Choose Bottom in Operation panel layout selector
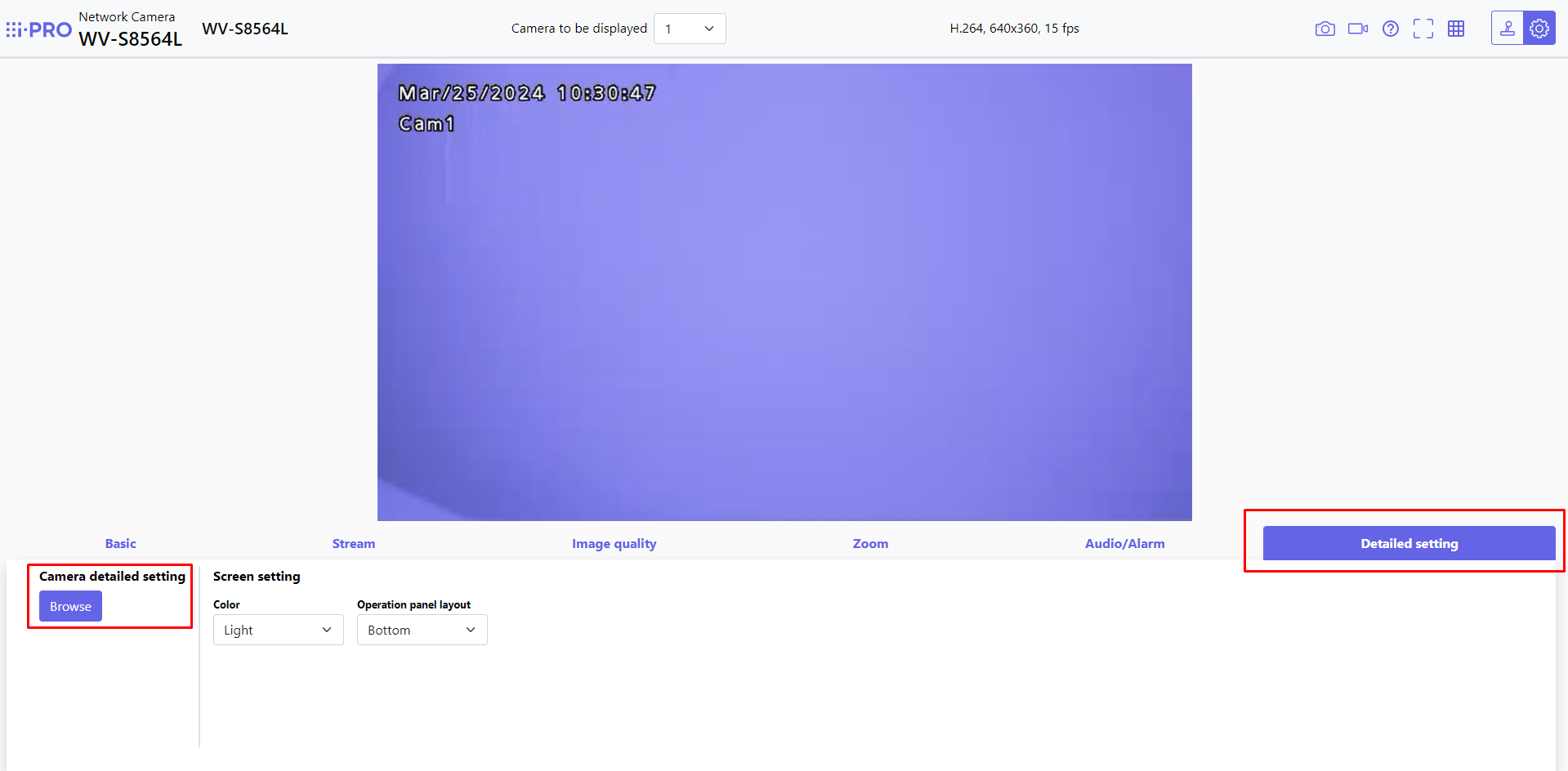This screenshot has width=1568, height=771. pos(422,630)
